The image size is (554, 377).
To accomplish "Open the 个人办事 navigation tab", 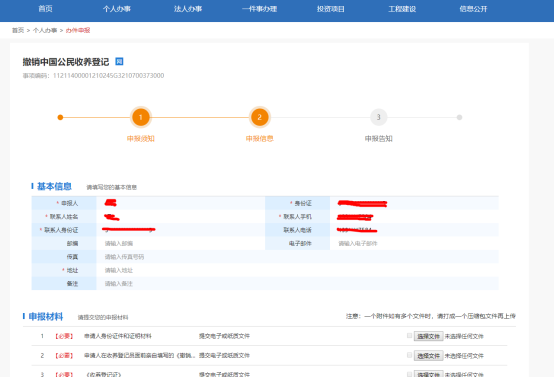I will (x=117, y=9).
